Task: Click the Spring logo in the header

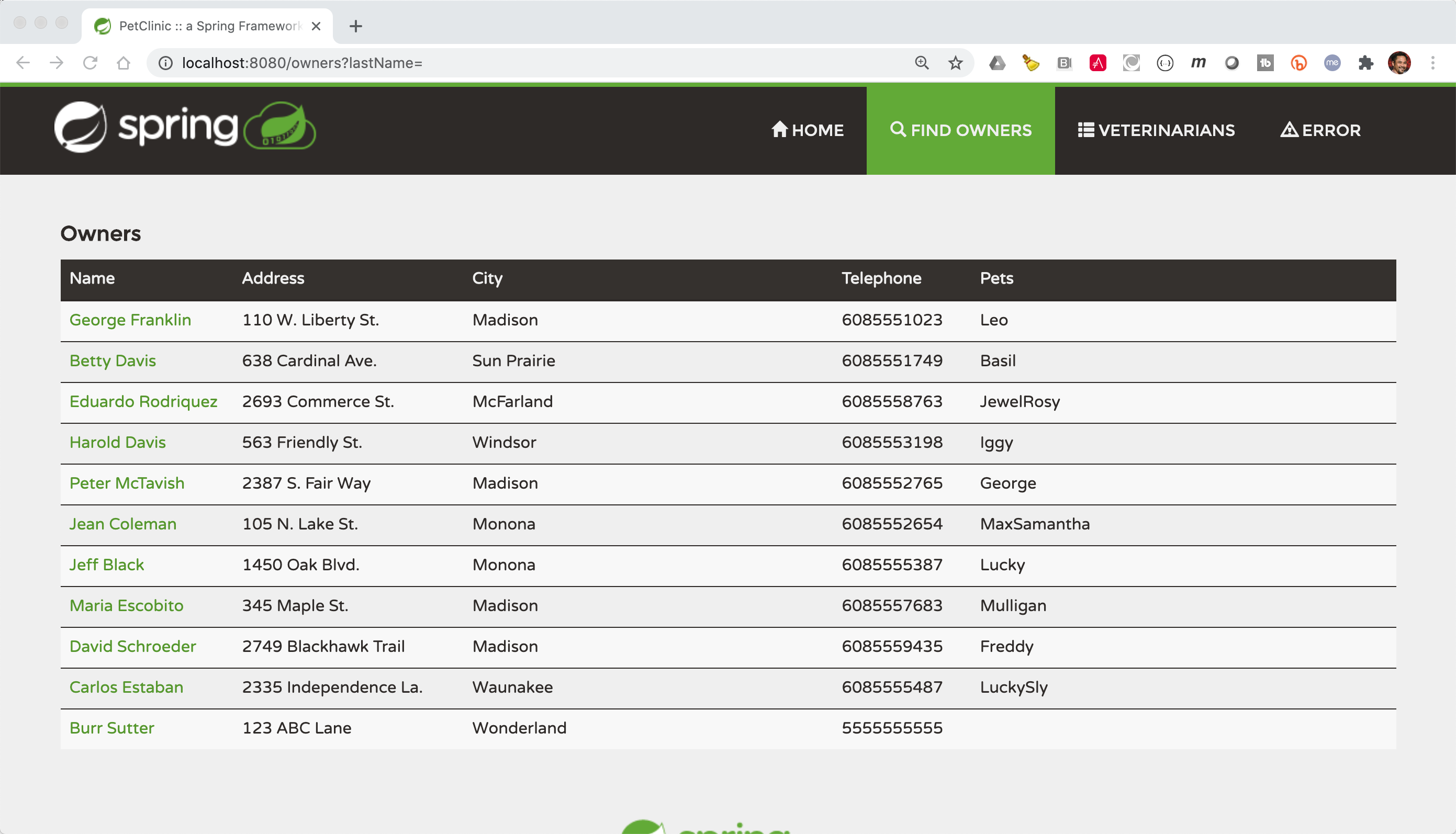Action: (x=184, y=127)
